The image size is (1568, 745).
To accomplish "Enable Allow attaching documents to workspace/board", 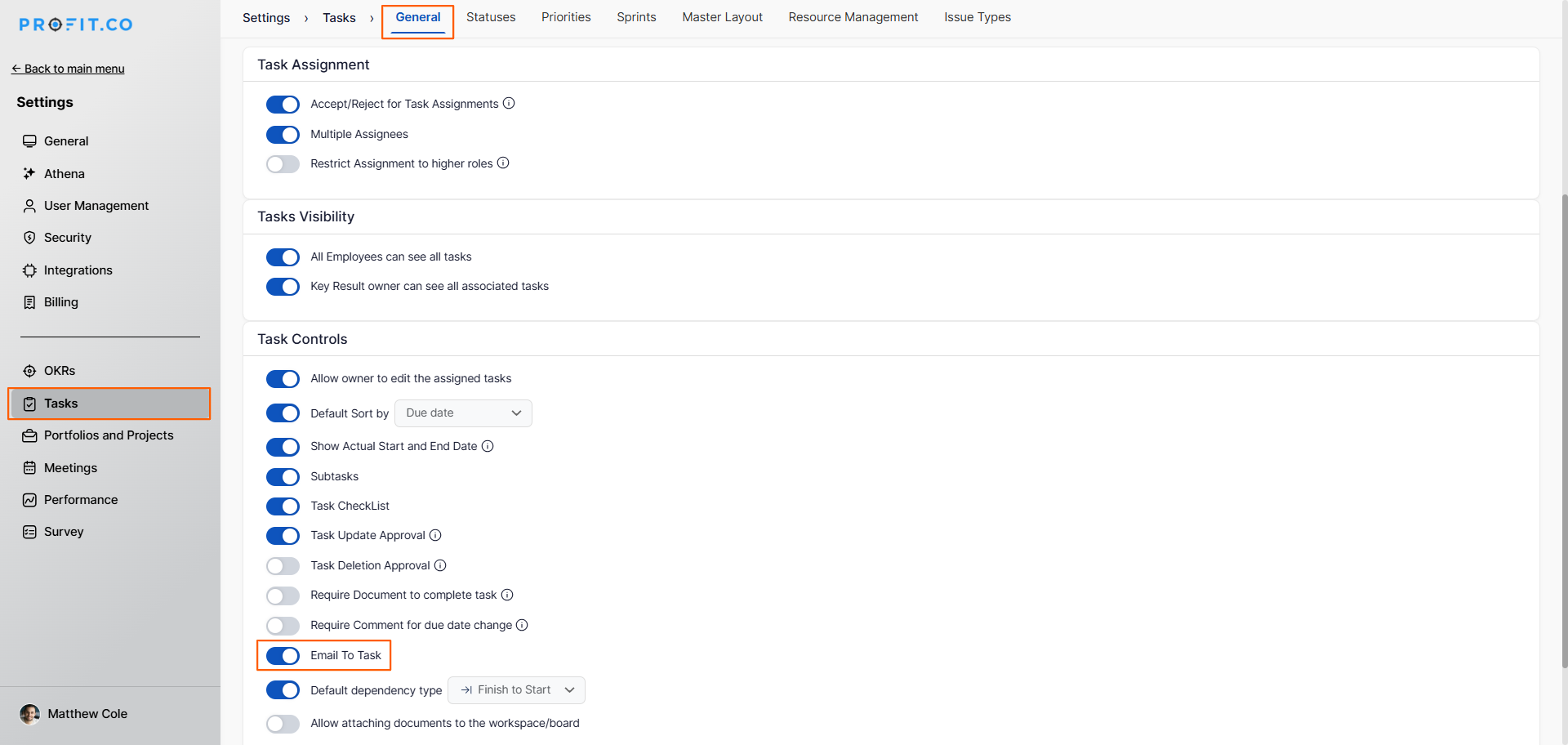I will point(283,724).
